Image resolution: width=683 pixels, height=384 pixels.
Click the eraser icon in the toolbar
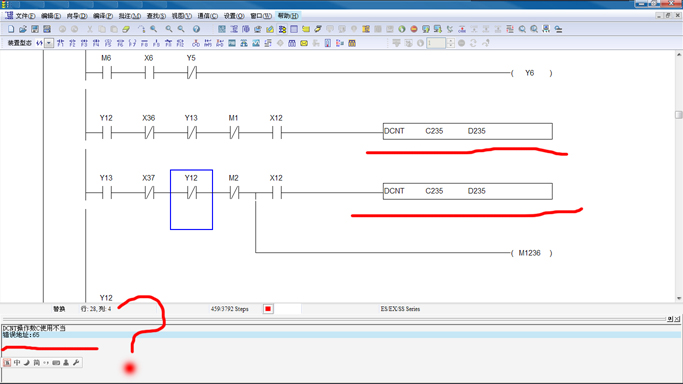[x=126, y=29]
